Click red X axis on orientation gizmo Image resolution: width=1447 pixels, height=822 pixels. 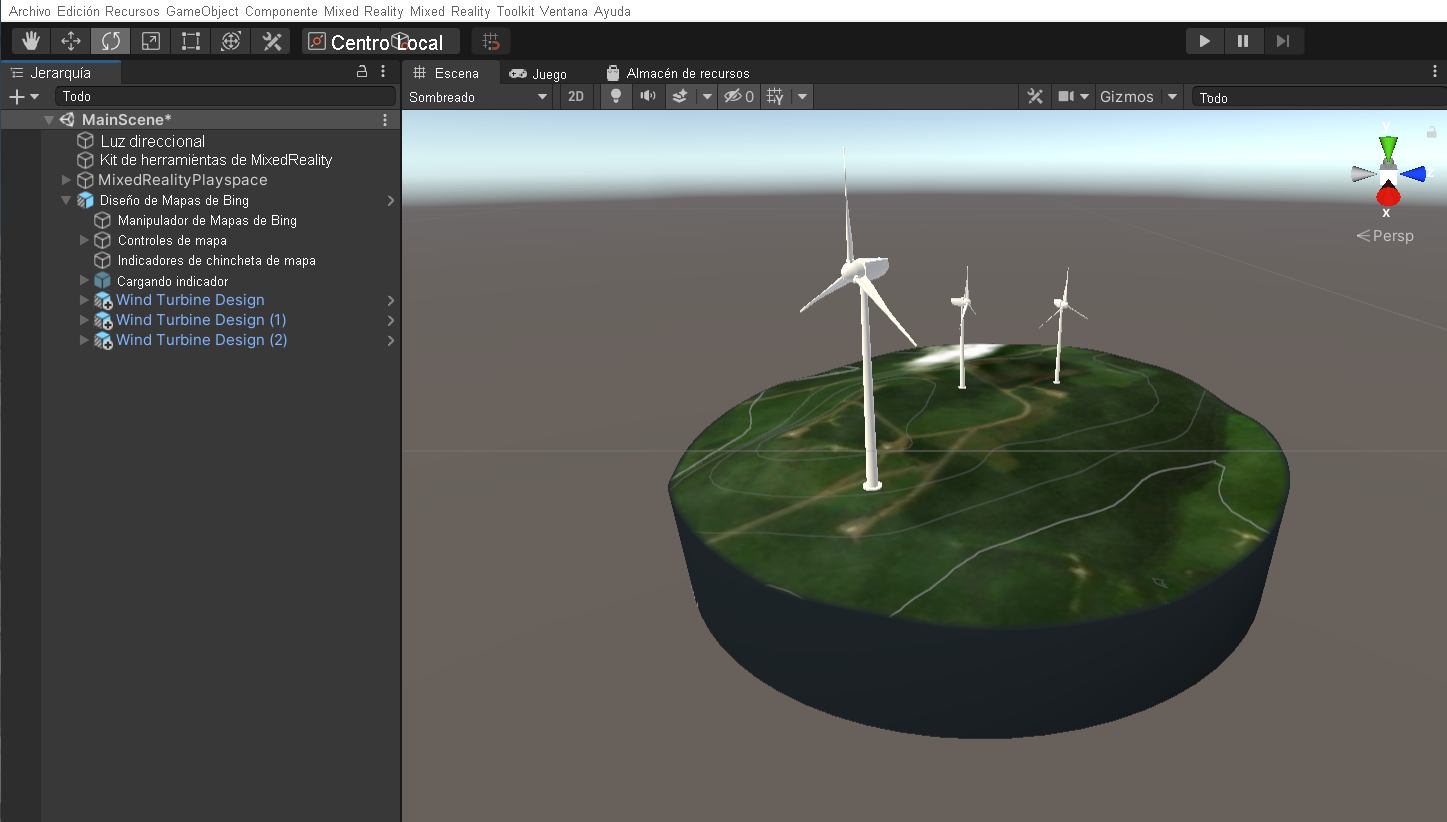pos(1387,197)
